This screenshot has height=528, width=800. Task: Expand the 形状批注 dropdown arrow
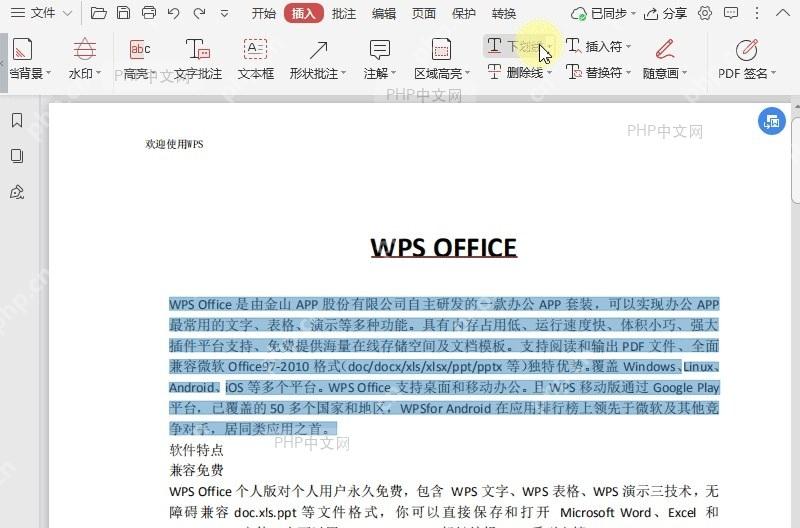click(x=344, y=73)
